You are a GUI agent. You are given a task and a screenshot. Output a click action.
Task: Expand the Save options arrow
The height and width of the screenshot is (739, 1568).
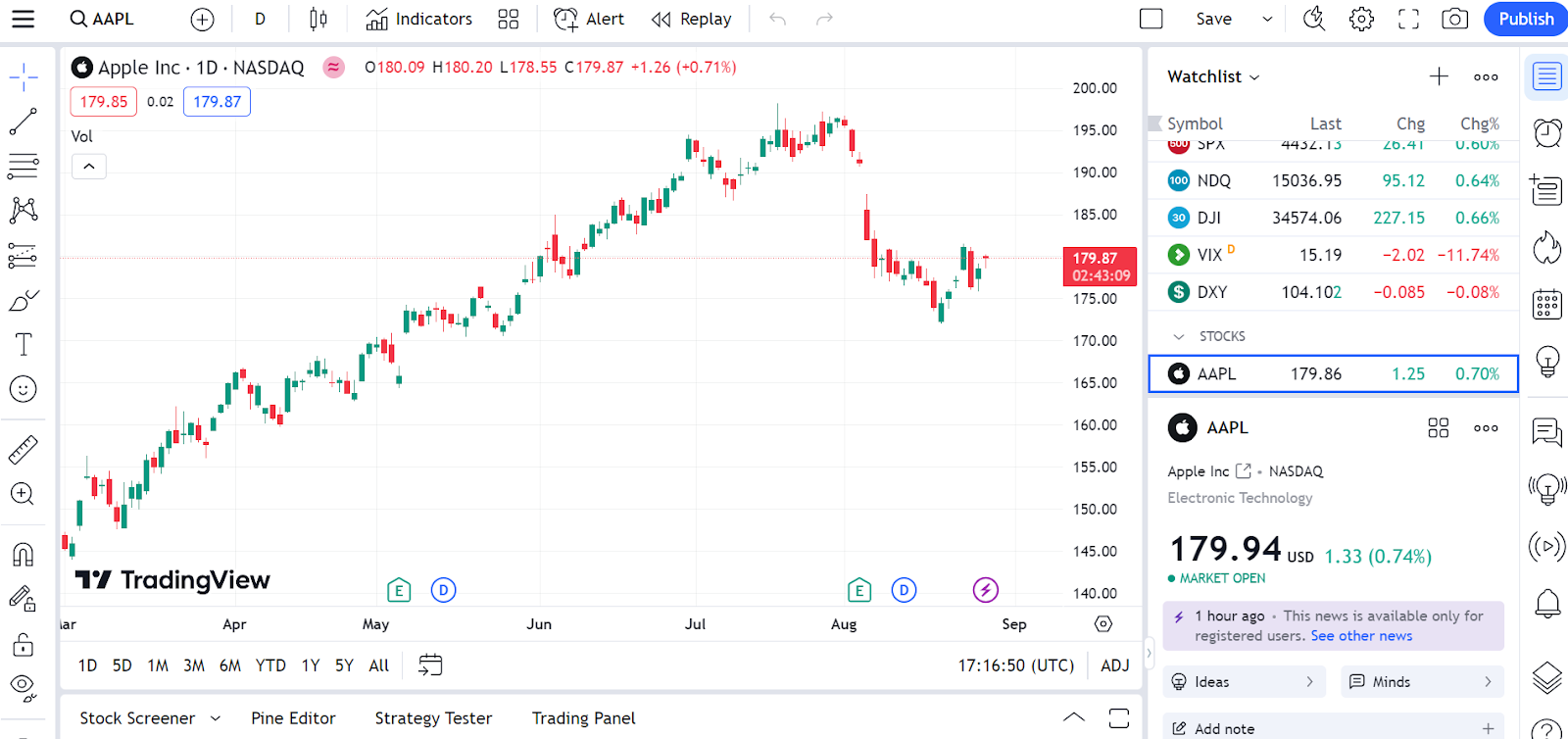tap(1267, 19)
